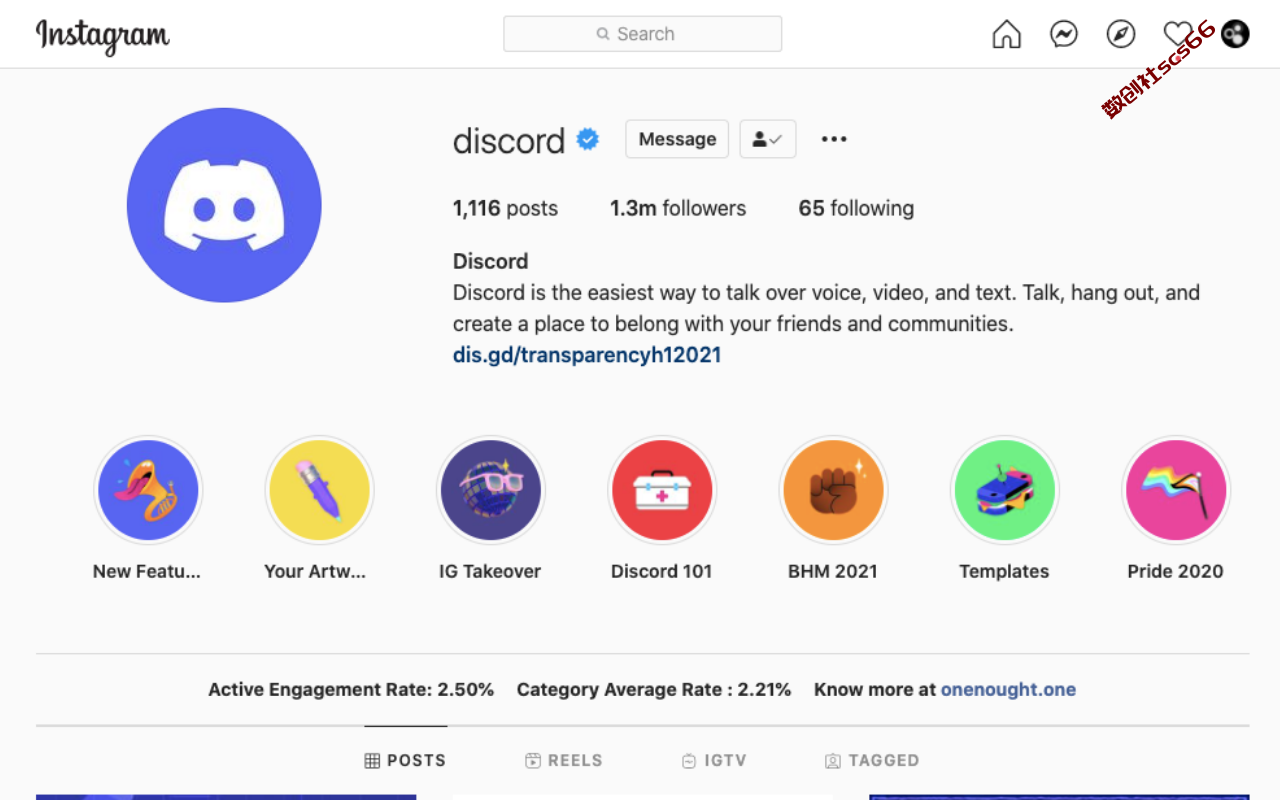The image size is (1280, 800).
Task: Switch to the IGTV tab
Action: pyautogui.click(x=714, y=760)
